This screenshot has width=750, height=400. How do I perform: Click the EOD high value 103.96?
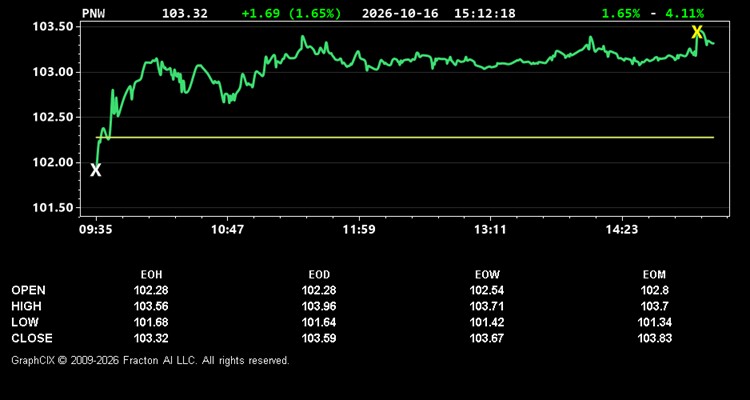click(319, 306)
